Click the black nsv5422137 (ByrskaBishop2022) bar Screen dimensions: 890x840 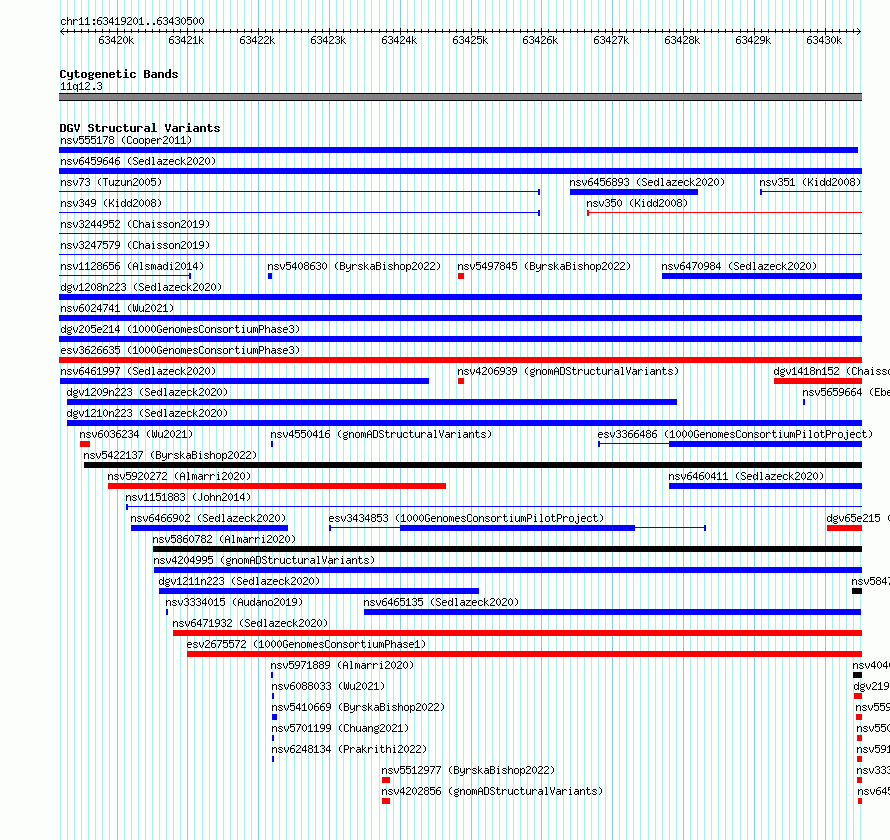pos(473,465)
